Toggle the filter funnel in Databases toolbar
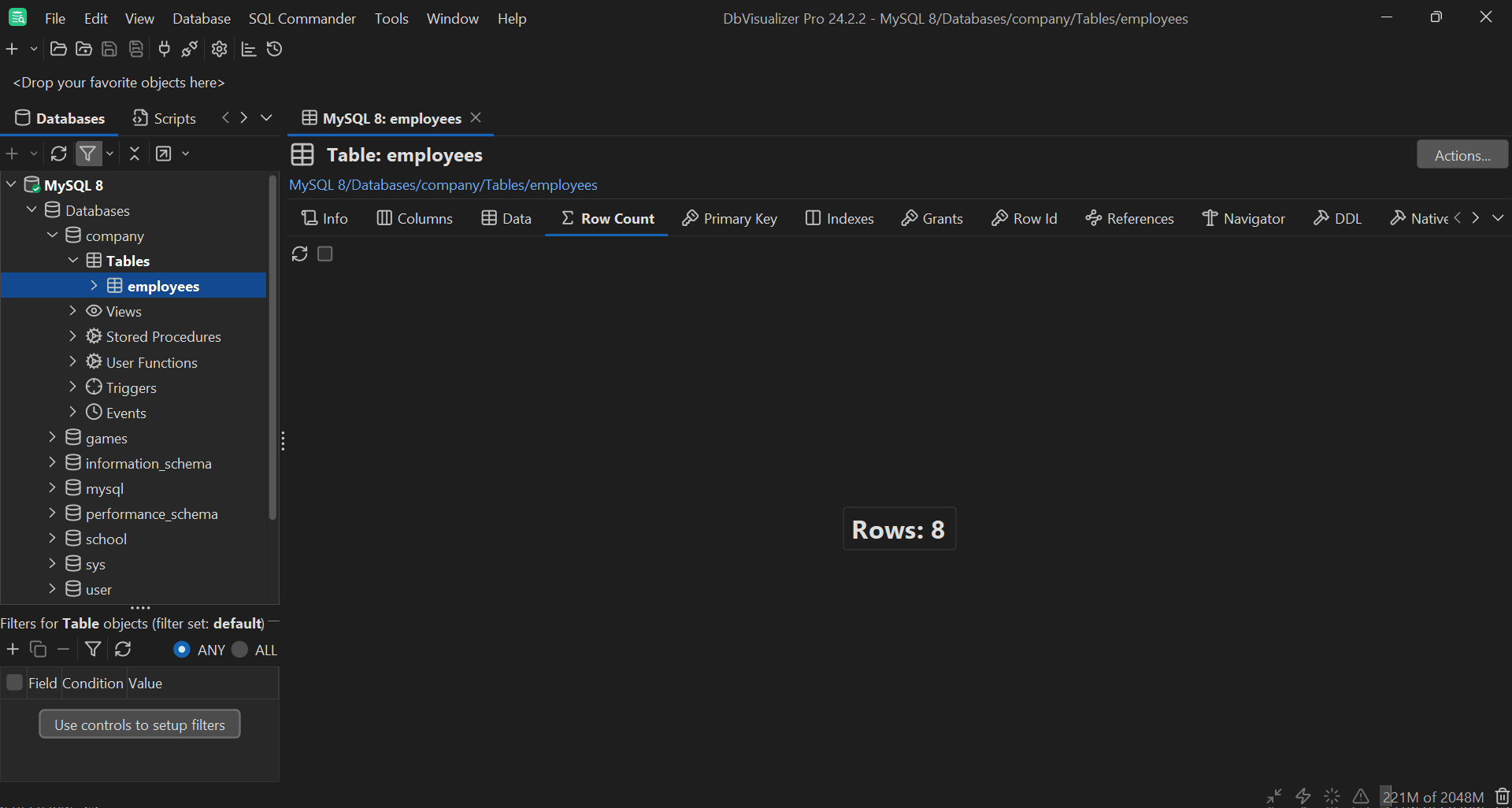The image size is (1512, 808). (x=88, y=154)
